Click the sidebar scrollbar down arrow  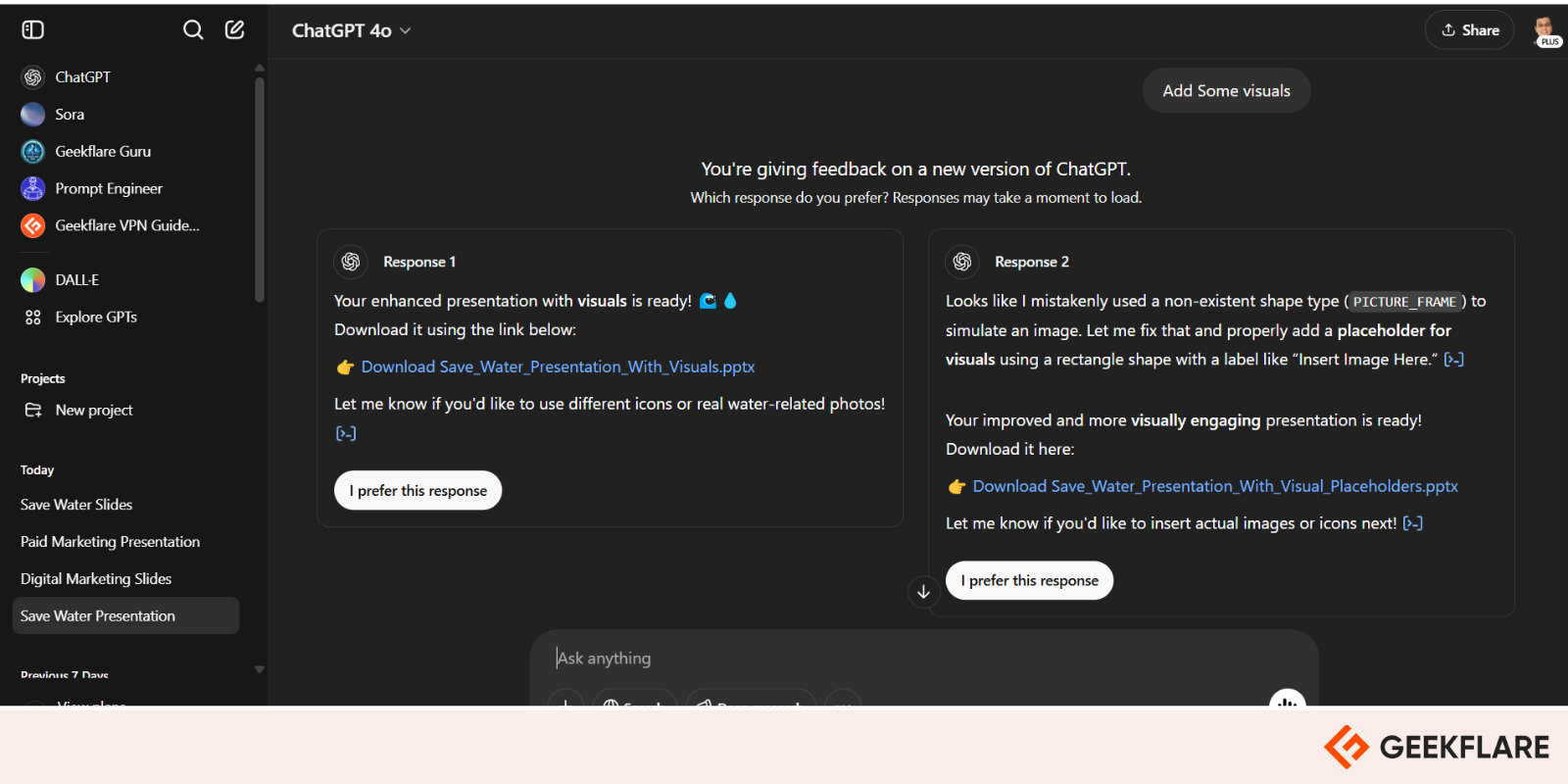tap(260, 669)
